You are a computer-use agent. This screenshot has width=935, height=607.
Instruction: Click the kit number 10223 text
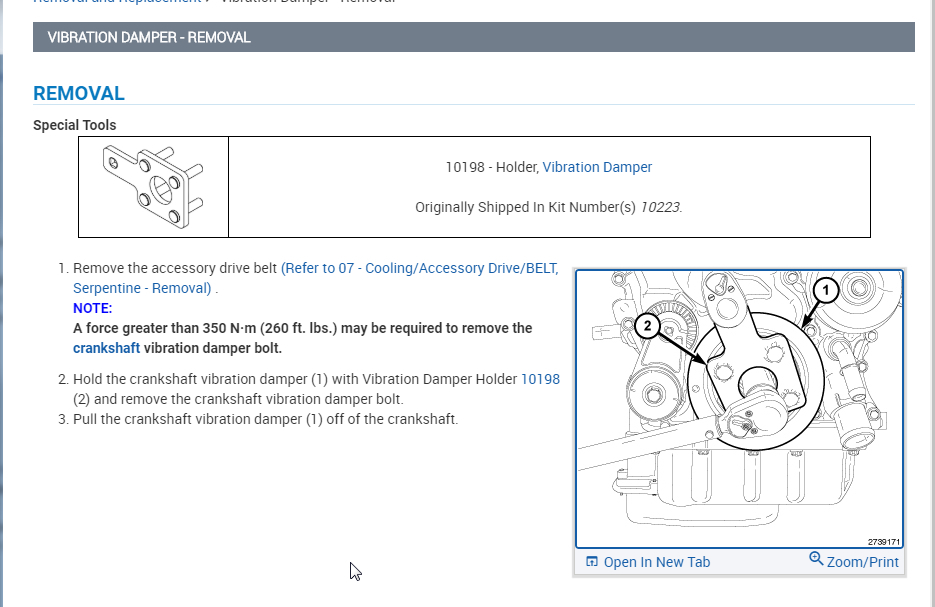[x=661, y=208]
